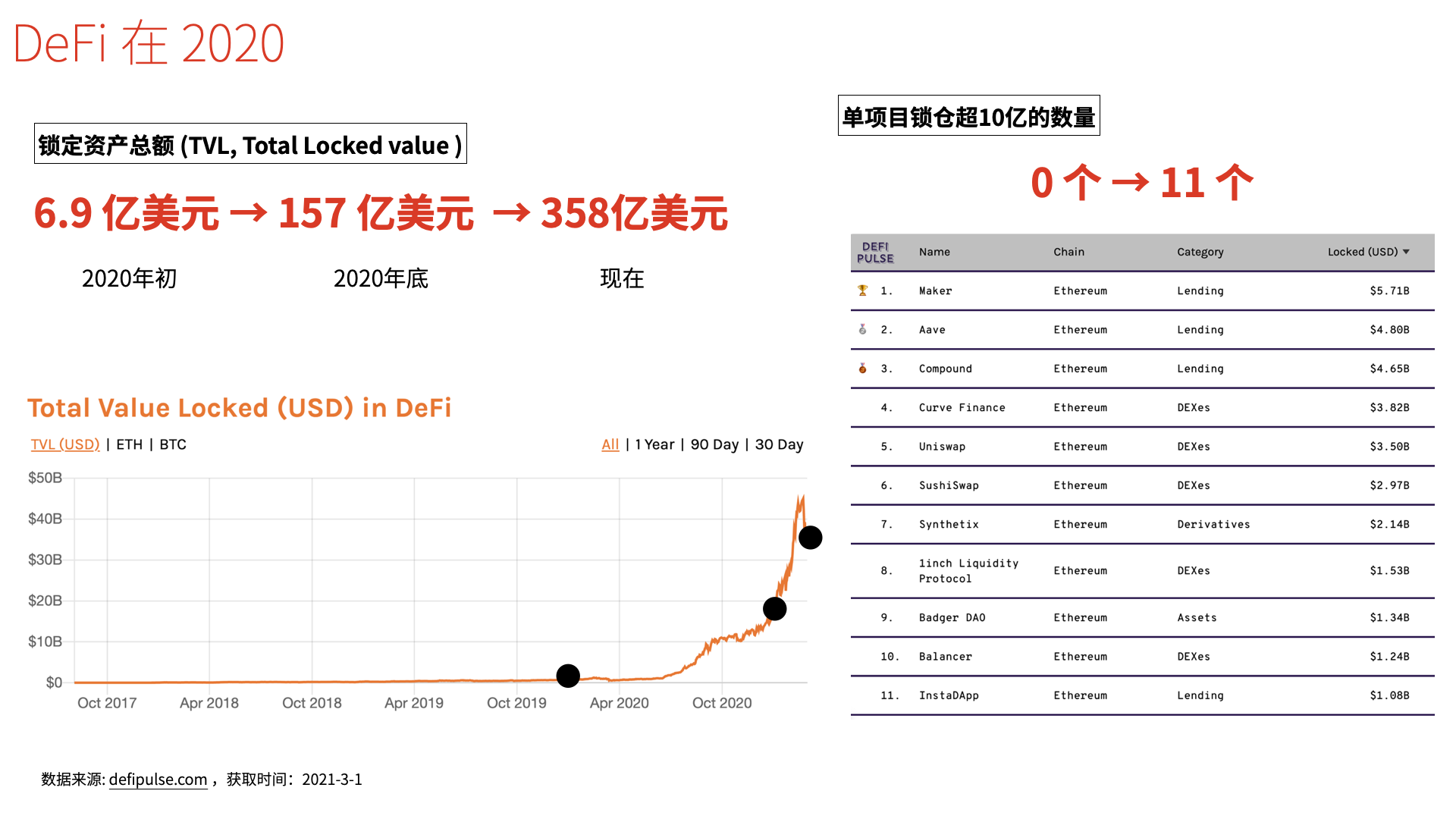Click the SushiSwap row name
Viewport: 1456px width, 819px height.
[x=949, y=485]
